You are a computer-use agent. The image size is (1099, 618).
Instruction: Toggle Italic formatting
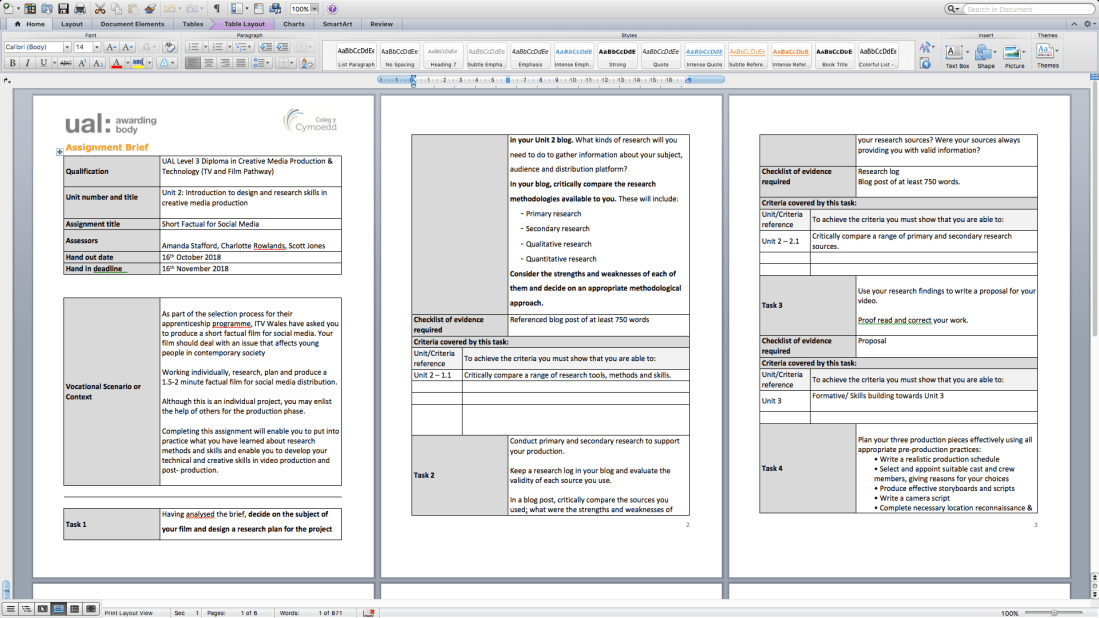[x=28, y=63]
